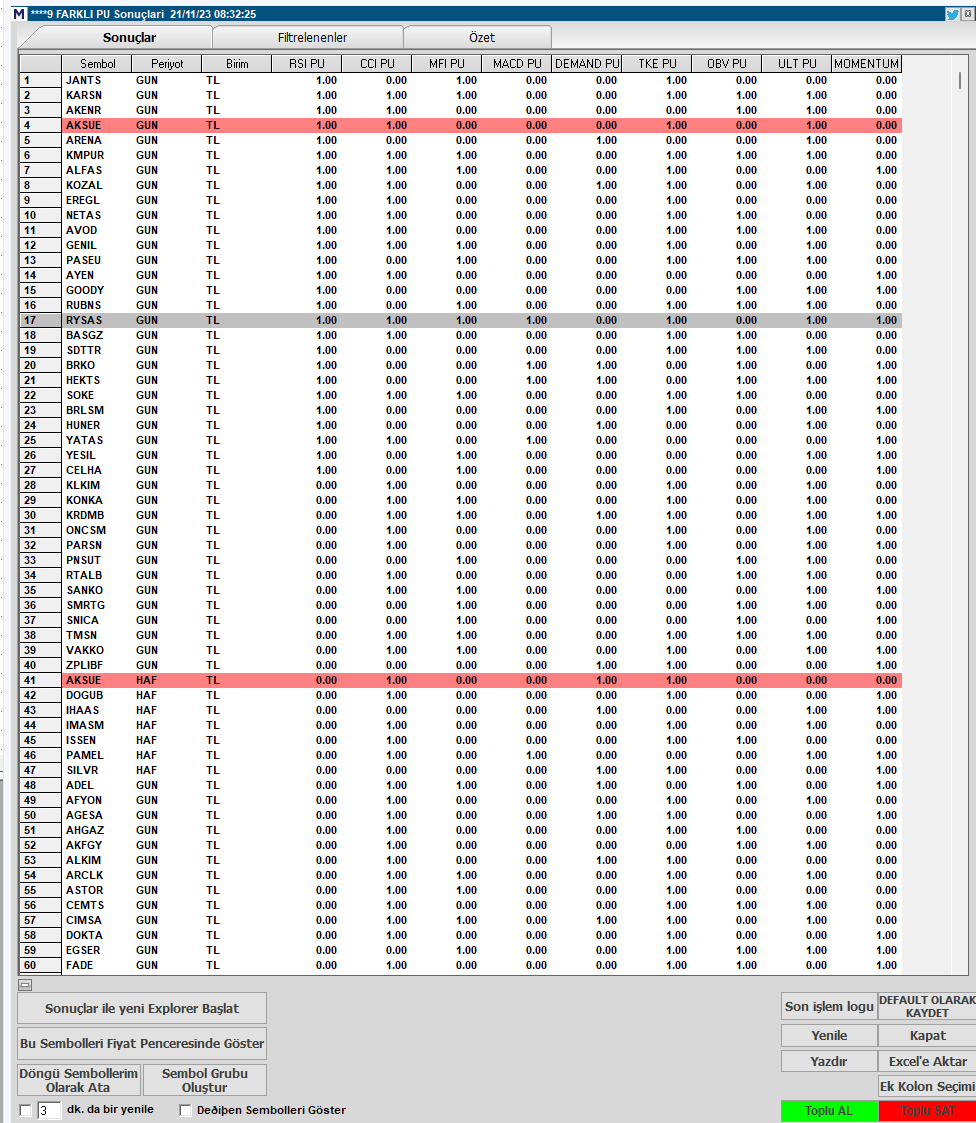Image resolution: width=976 pixels, height=1123 pixels.
Task: Click the small collapse icon below the table
Action: pyautogui.click(x=25, y=985)
